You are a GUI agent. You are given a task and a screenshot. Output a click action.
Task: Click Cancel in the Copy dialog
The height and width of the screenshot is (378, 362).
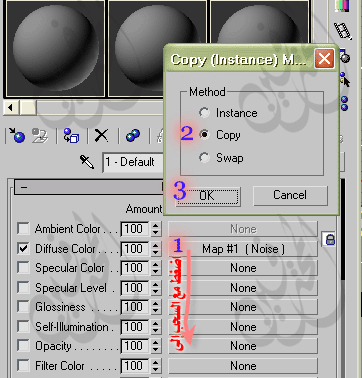tap(290, 195)
